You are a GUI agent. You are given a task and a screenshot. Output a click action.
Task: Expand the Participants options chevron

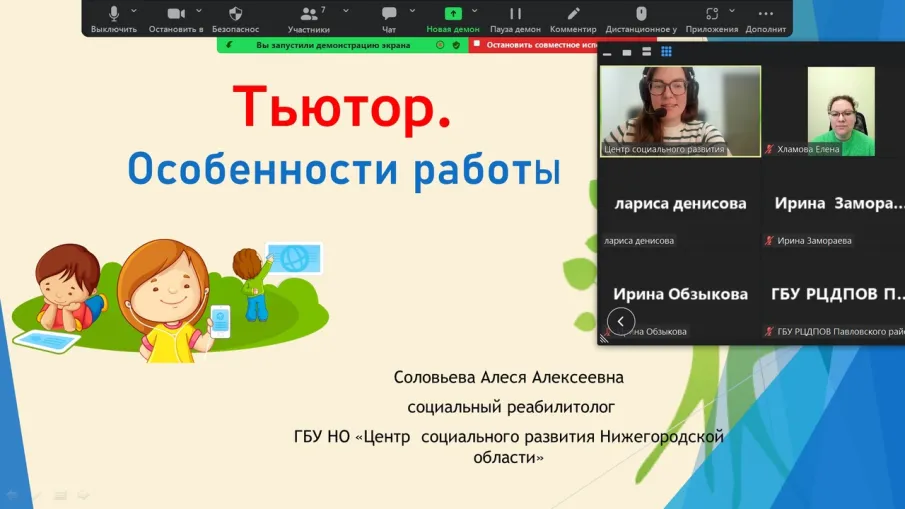click(346, 10)
